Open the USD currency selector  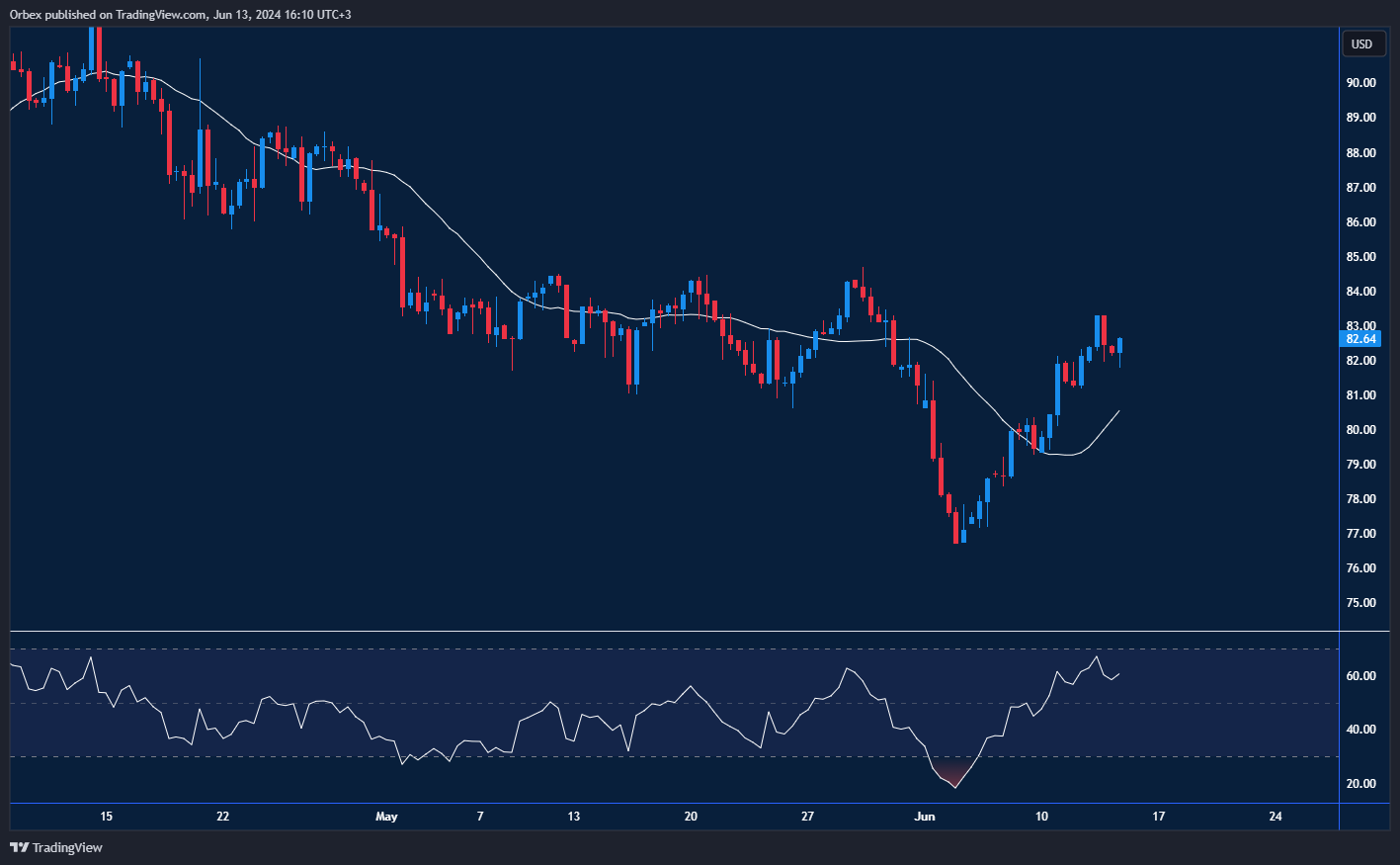1361,43
